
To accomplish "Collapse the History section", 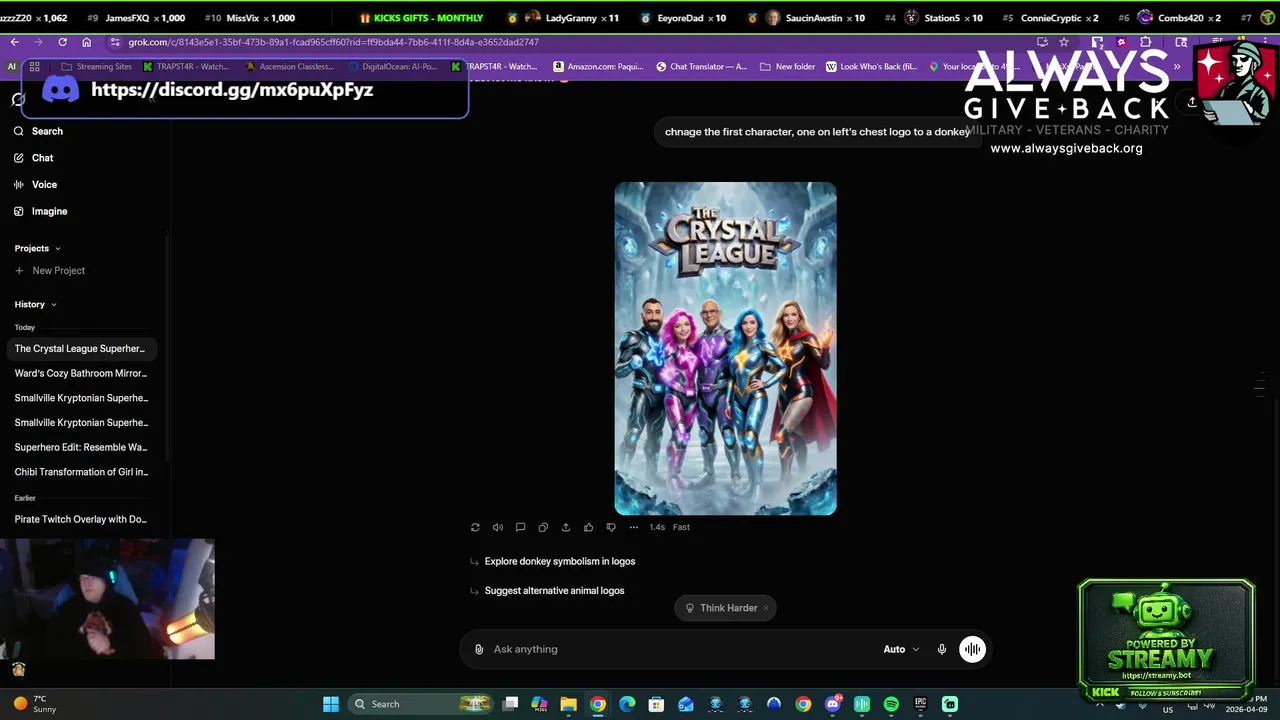I will [x=35, y=304].
